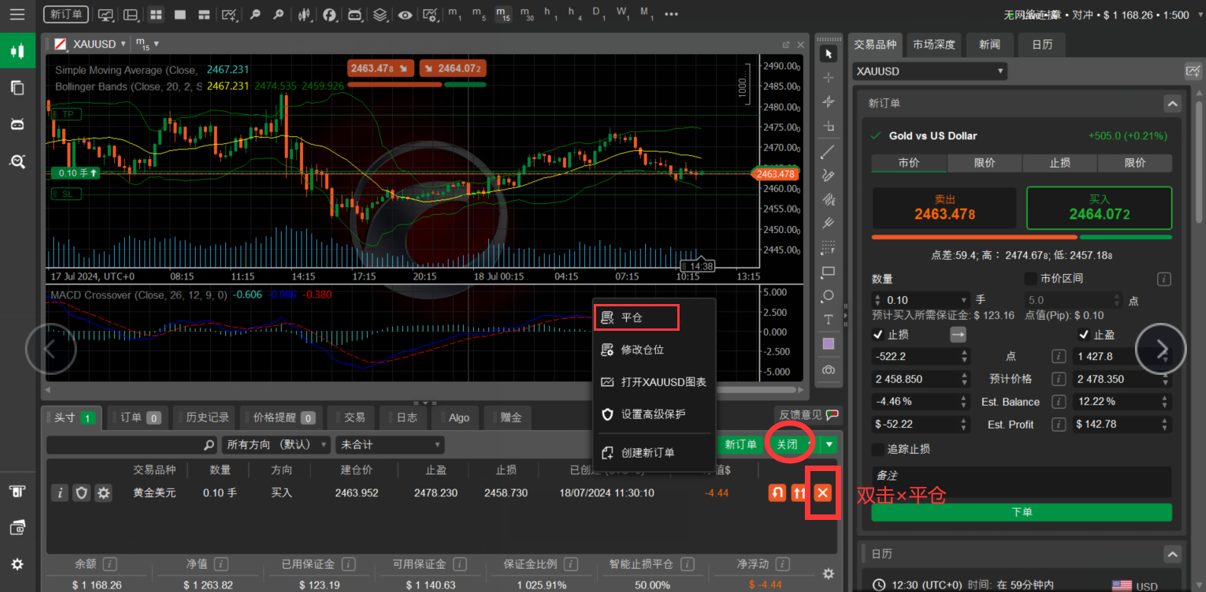Toggle the chart visibility eye icon

tap(405, 15)
